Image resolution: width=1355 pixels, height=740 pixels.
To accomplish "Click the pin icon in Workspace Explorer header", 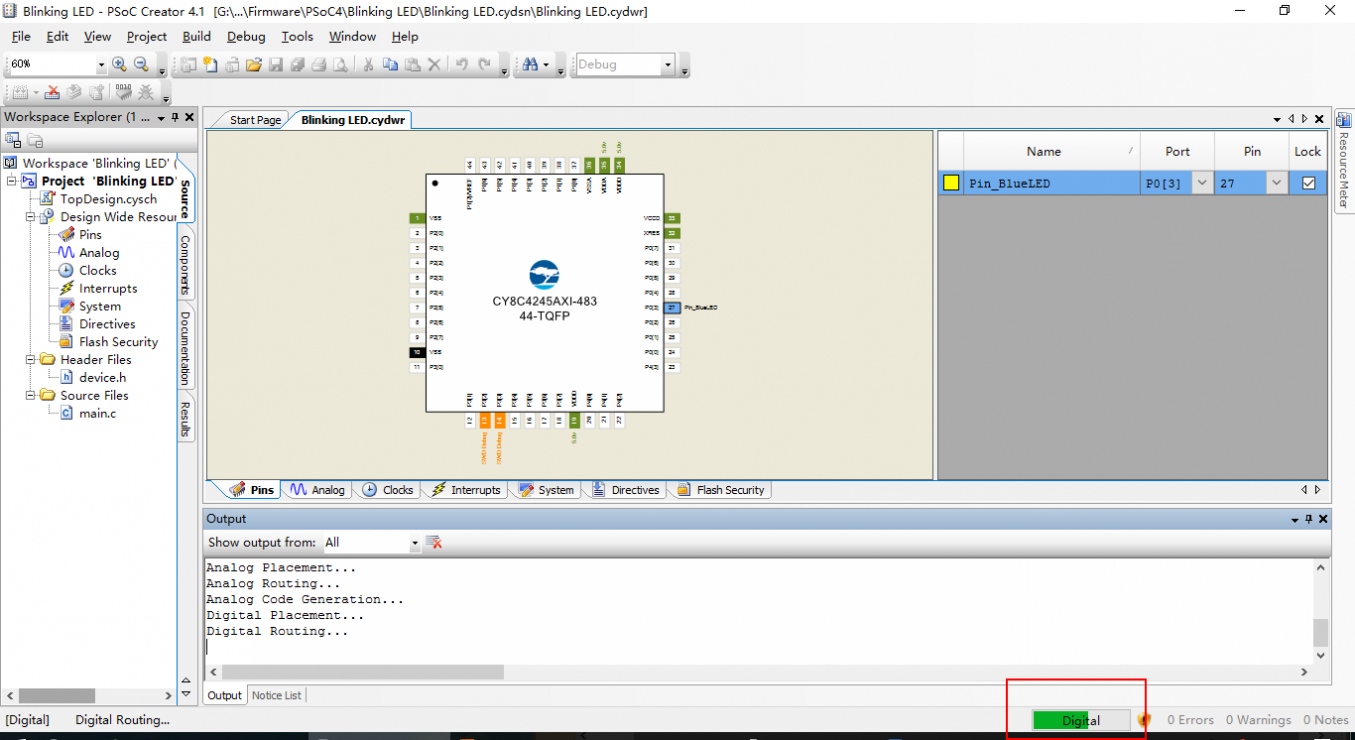I will (x=175, y=117).
